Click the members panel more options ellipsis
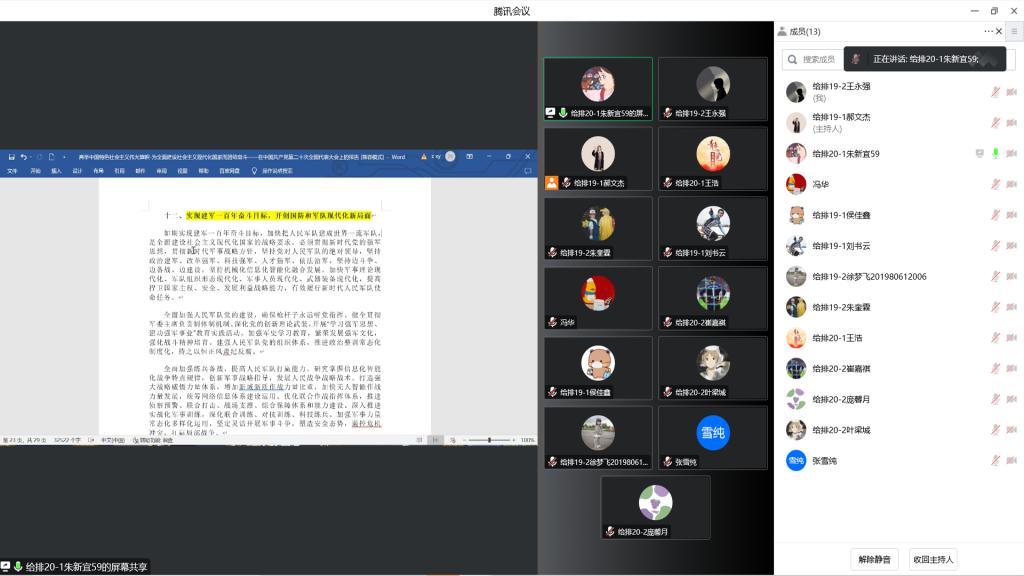Screen dimensions: 1024x576 point(989,32)
